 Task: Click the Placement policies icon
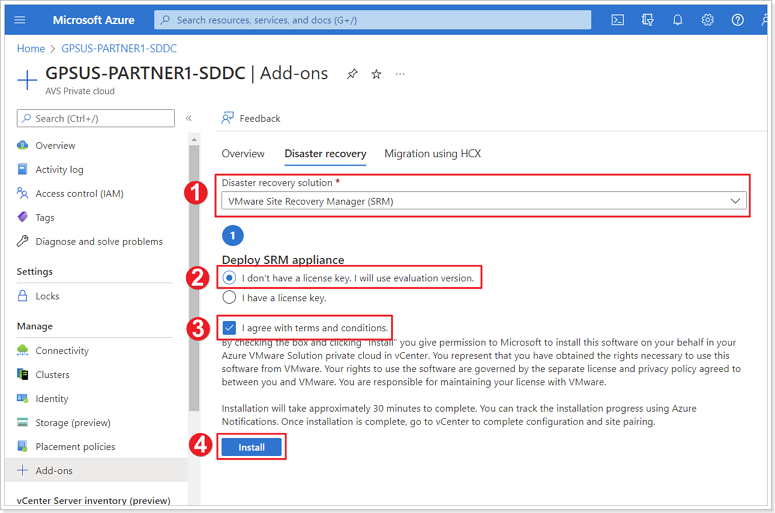(x=22, y=446)
